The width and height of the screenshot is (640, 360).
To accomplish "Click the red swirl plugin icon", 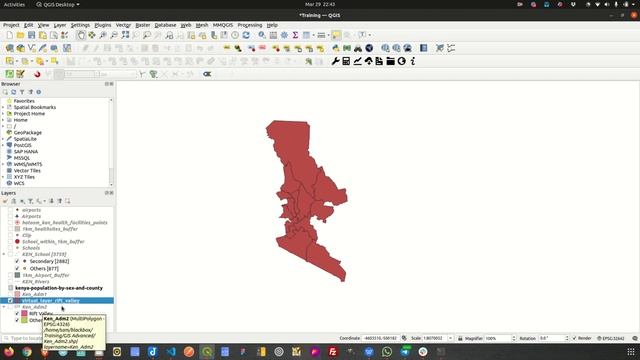I will pos(37,74).
